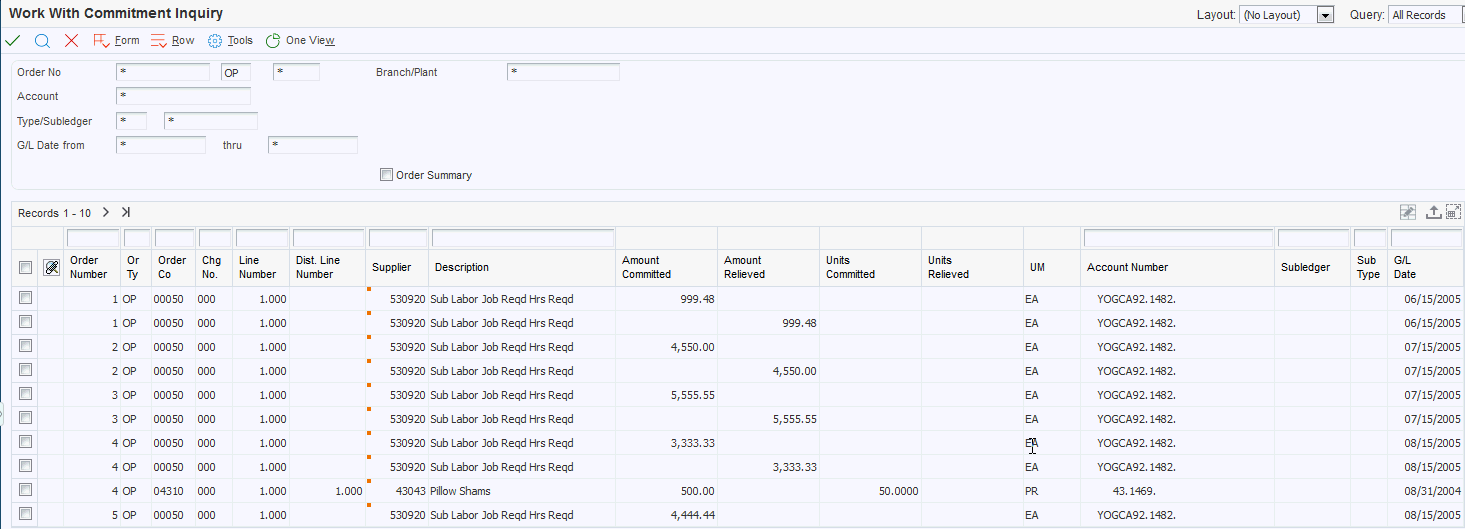This screenshot has width=1465, height=529.
Task: Enable the Order Summary checkbox
Action: (386, 175)
